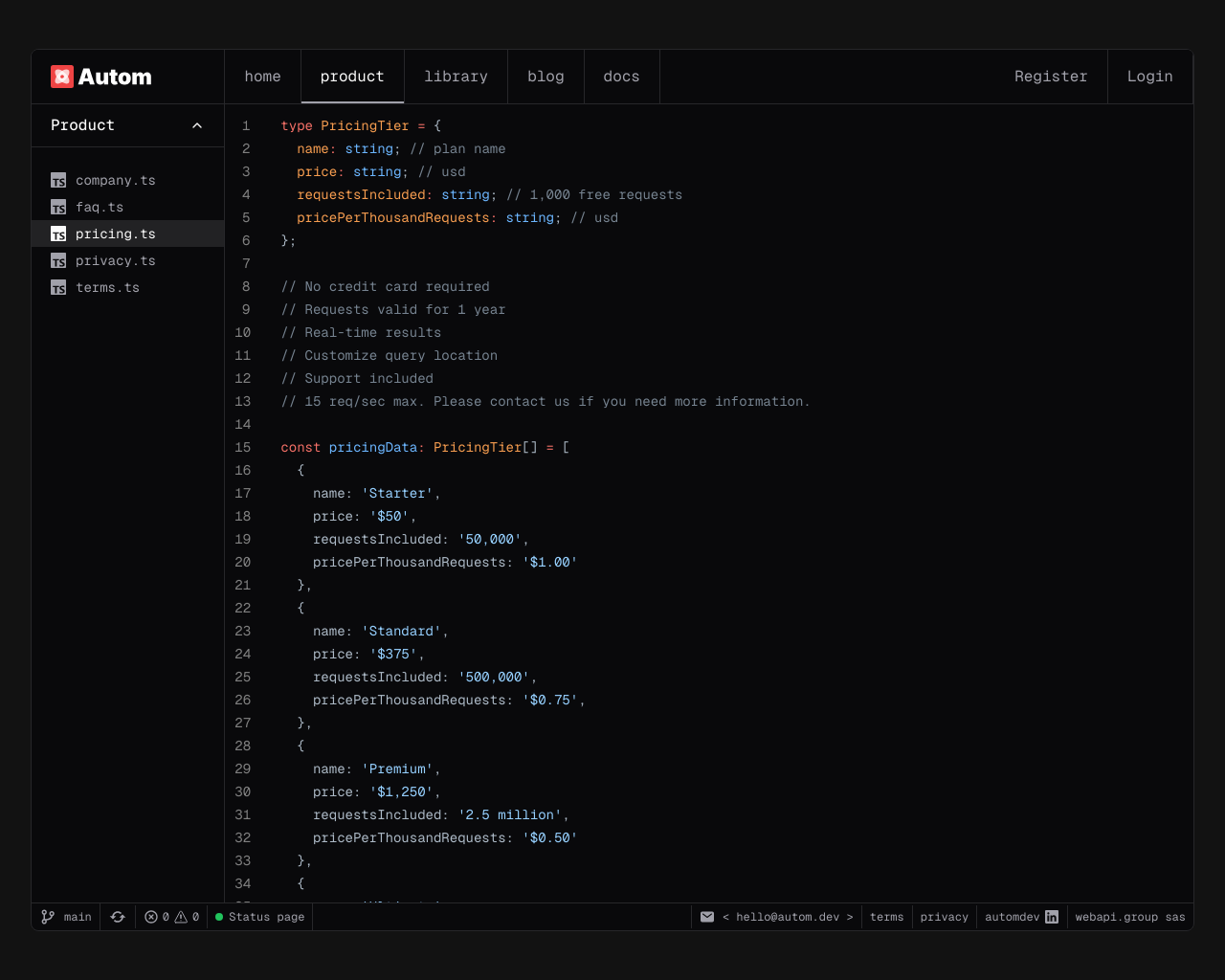Click the '$0.50' per-thousand value
The image size is (1225, 980).
[x=550, y=837]
